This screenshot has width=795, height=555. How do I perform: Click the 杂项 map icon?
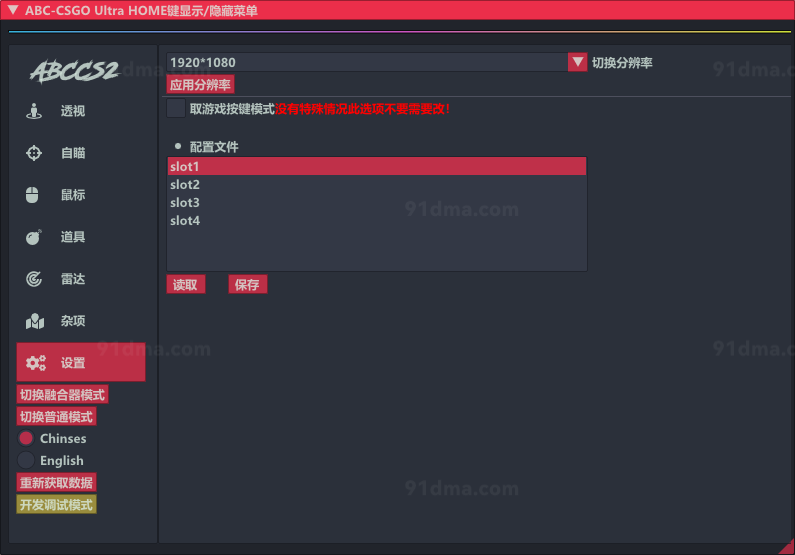point(35,321)
